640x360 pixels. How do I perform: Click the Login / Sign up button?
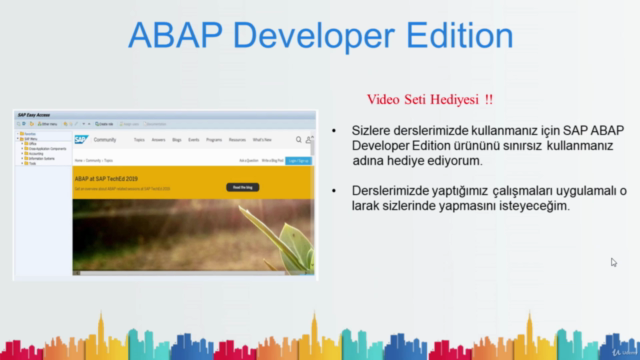pos(298,161)
